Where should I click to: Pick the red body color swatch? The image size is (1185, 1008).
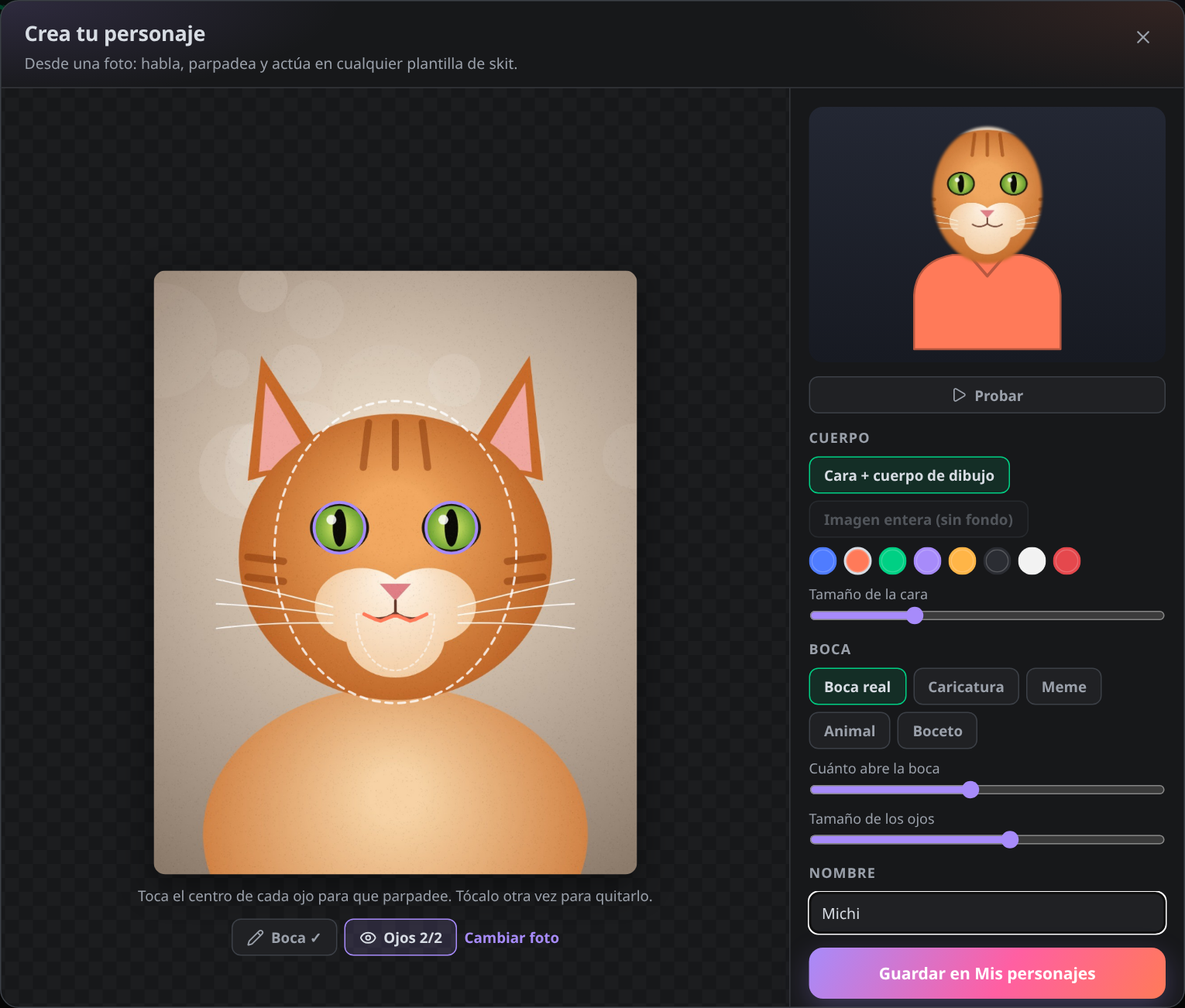click(1066, 561)
